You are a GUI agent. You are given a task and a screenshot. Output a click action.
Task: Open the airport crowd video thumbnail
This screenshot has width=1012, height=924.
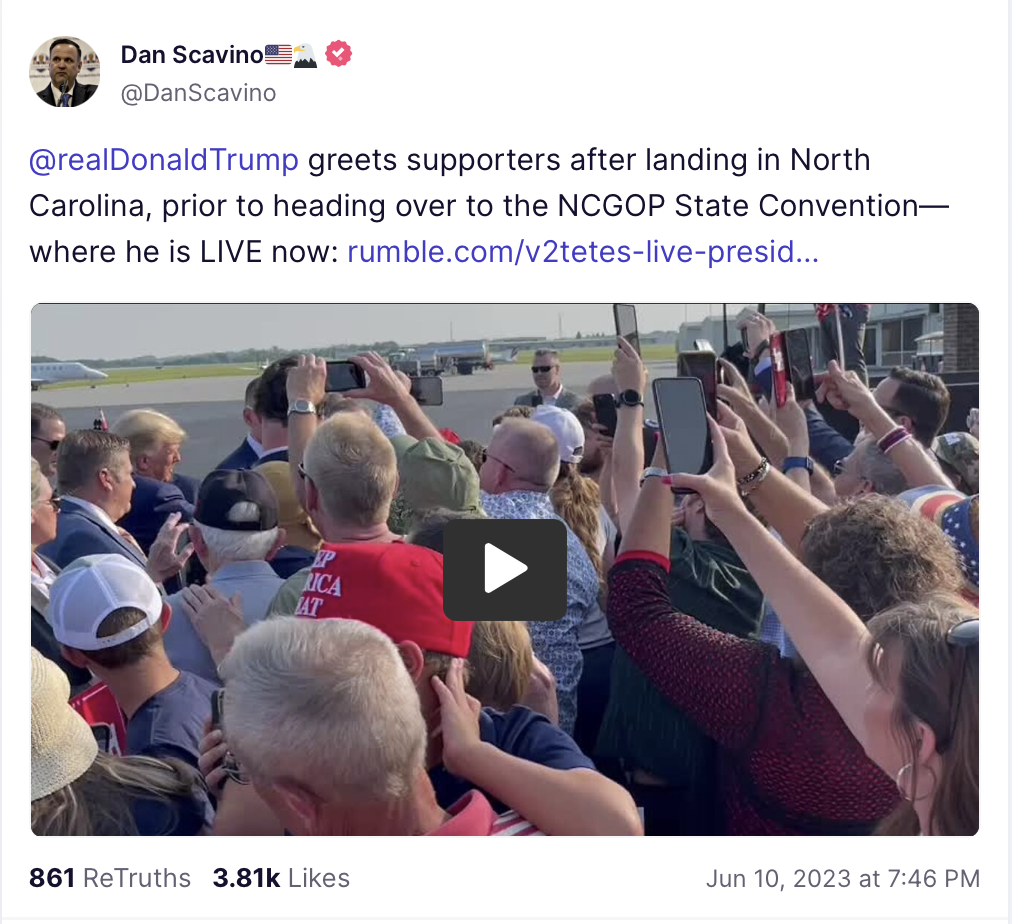(505, 569)
